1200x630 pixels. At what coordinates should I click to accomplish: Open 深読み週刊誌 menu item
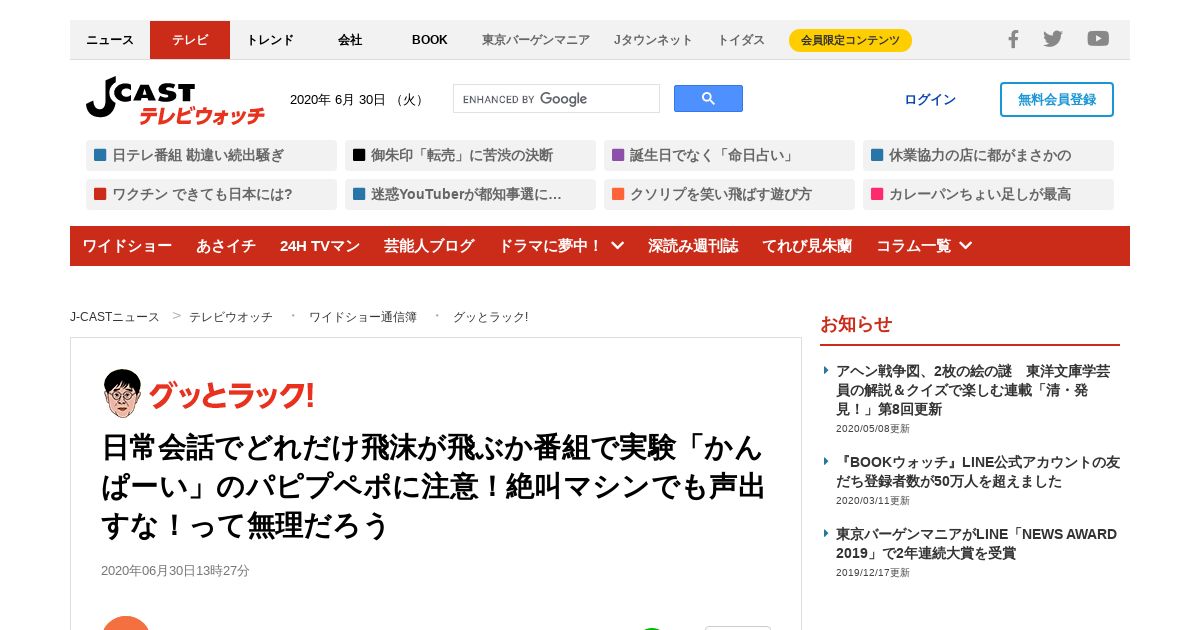point(693,246)
